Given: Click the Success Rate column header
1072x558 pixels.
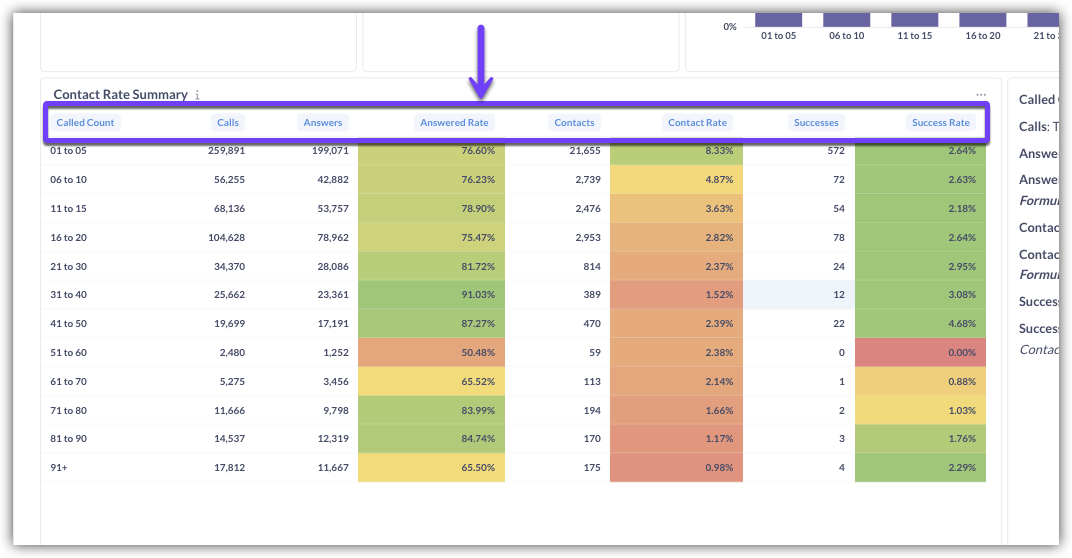Looking at the screenshot, I should click(x=940, y=122).
